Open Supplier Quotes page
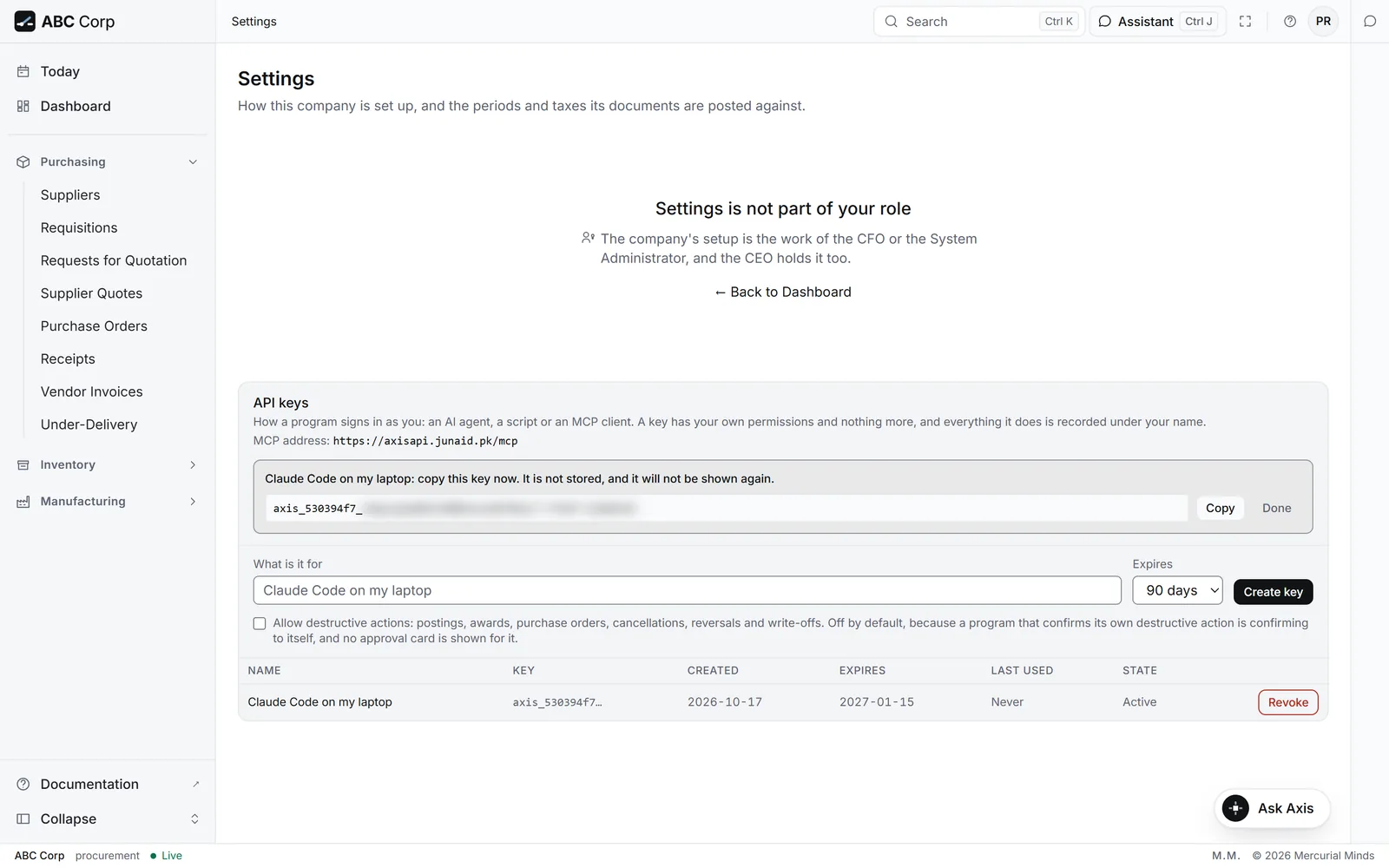The image size is (1389, 868). pos(91,293)
